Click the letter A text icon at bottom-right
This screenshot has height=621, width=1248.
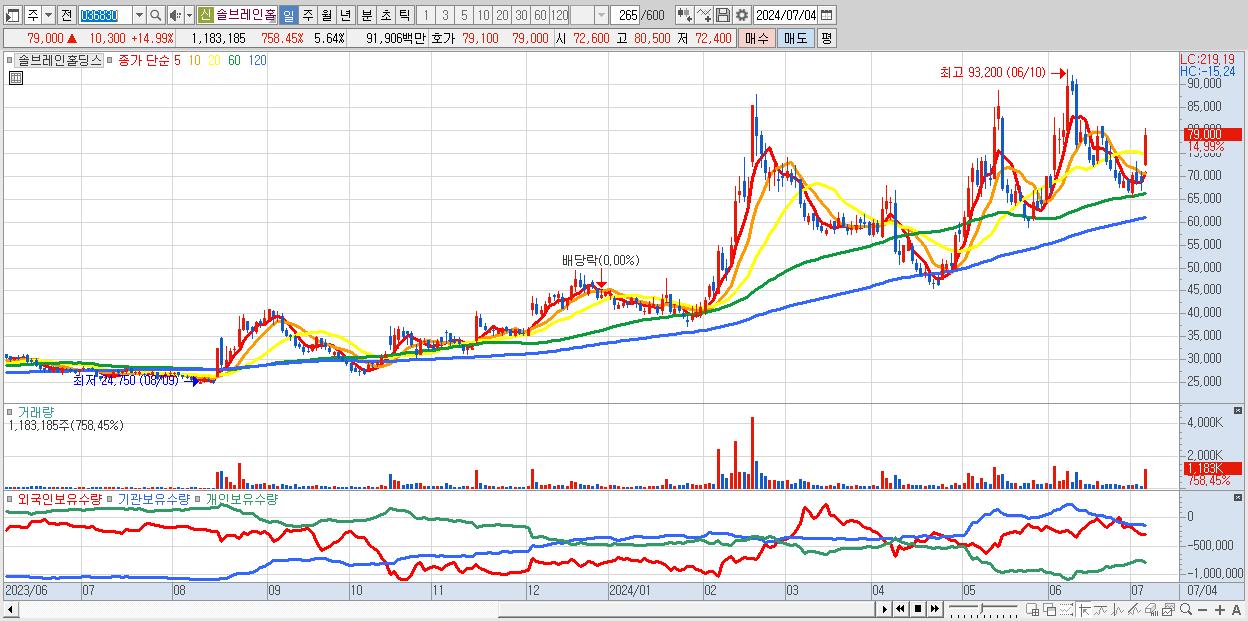coord(1237,610)
